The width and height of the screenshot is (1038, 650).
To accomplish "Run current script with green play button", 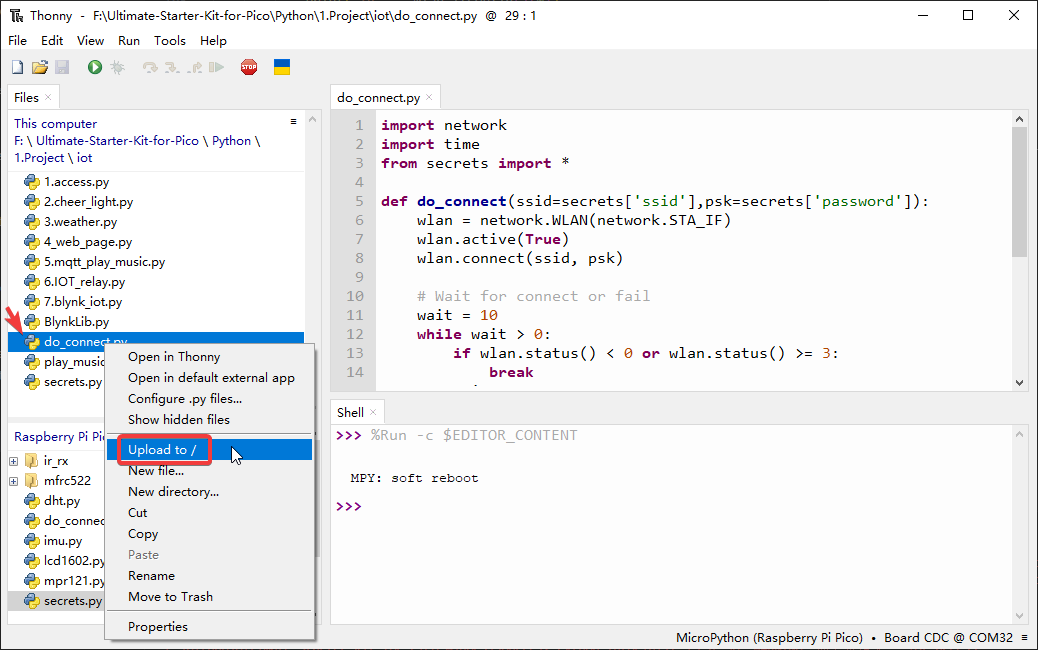I will click(95, 67).
